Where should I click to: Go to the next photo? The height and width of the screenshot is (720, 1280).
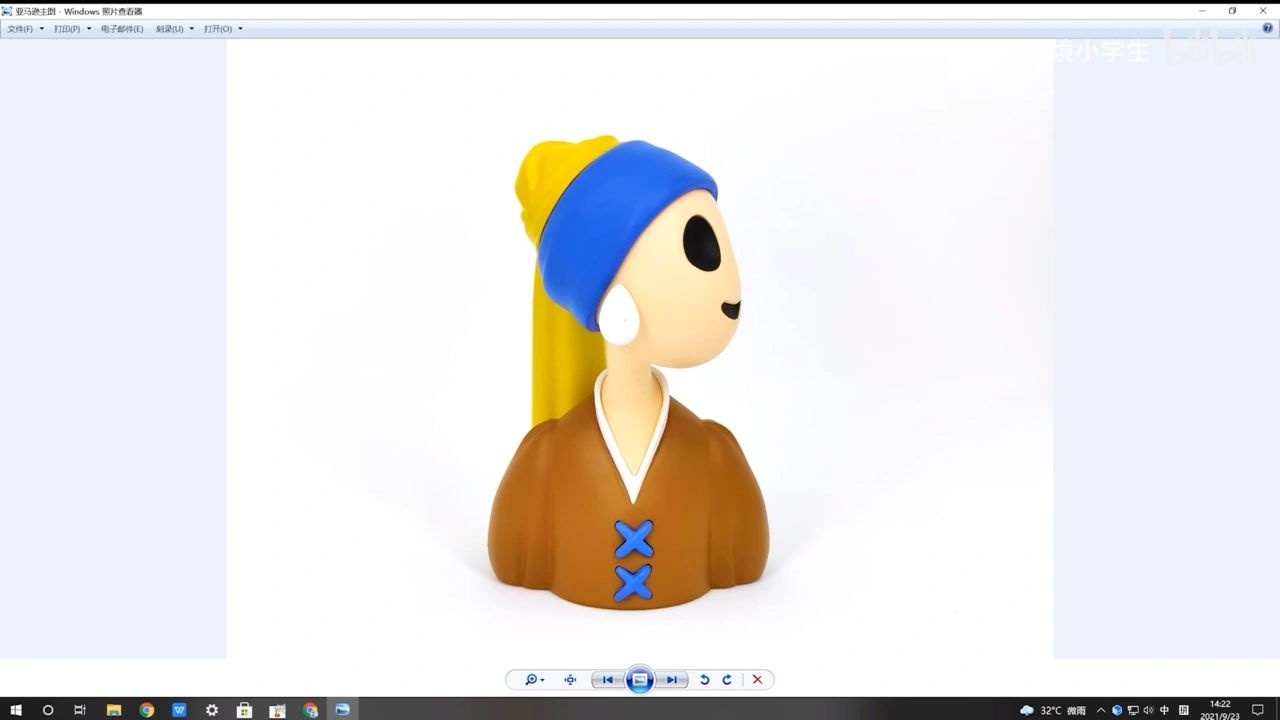click(673, 680)
